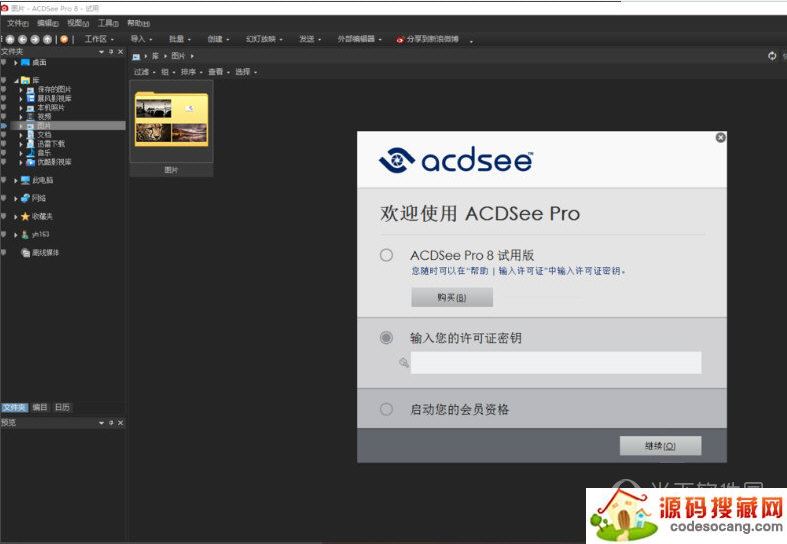Click the 音乐 music note icon
The image size is (787, 544).
point(31,153)
